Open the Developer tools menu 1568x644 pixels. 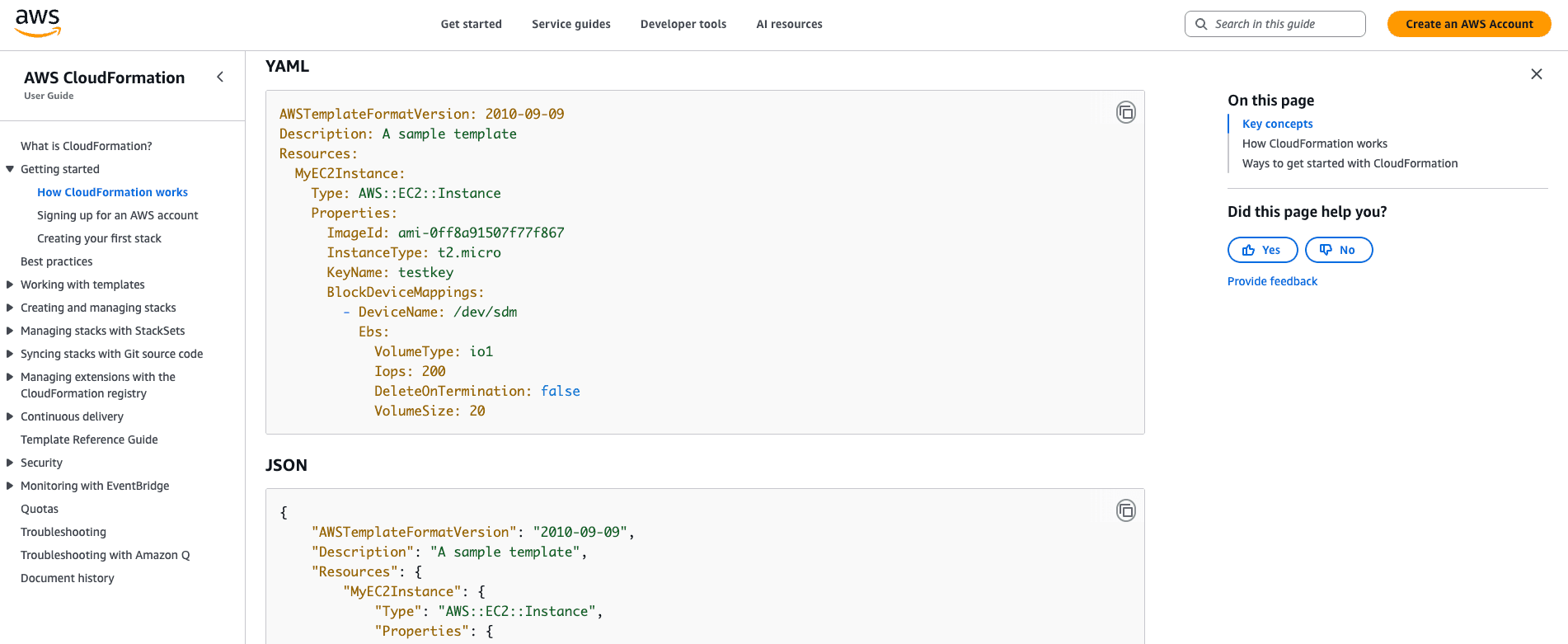[x=683, y=24]
